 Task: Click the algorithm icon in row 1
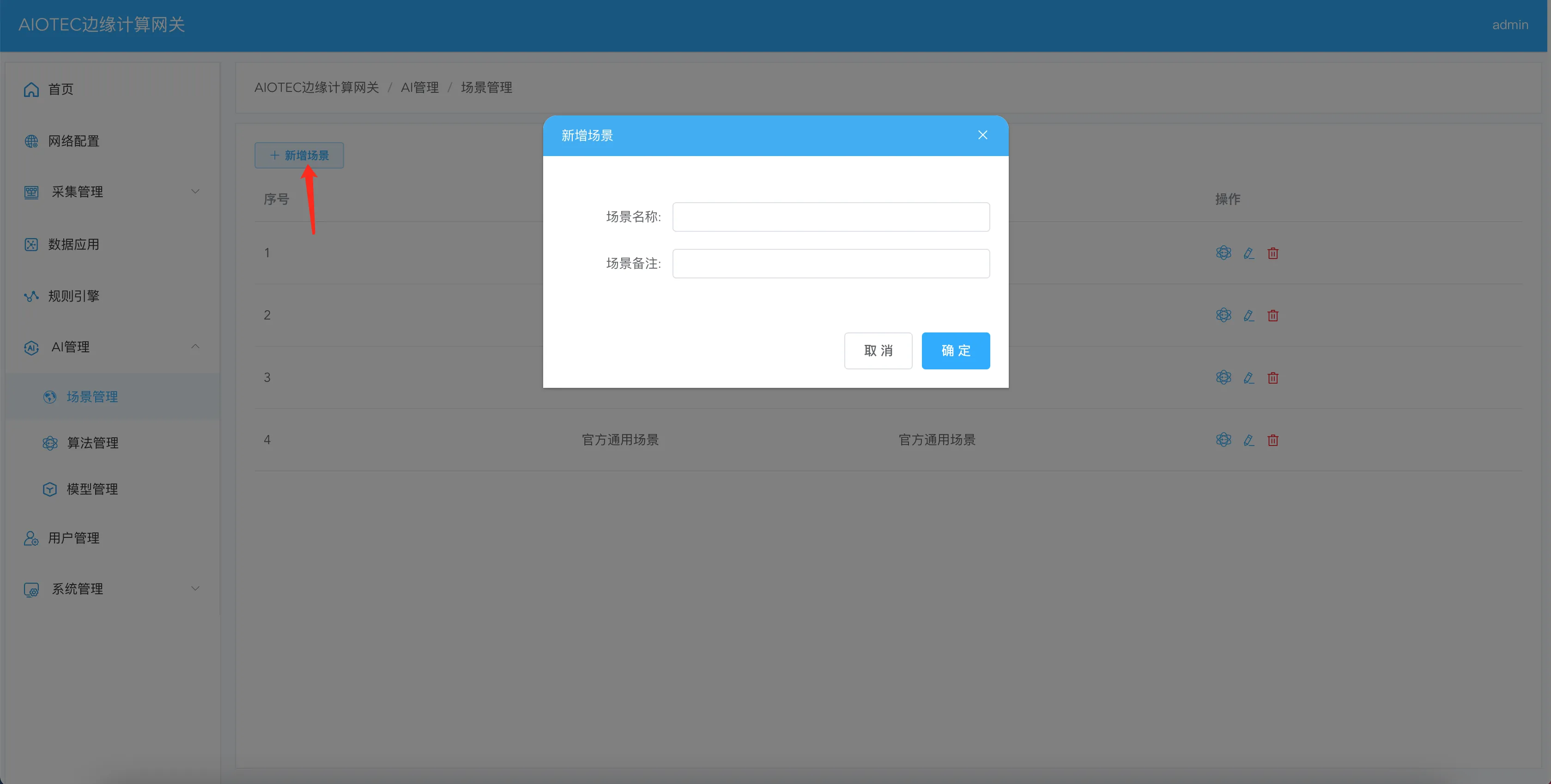tap(1223, 253)
